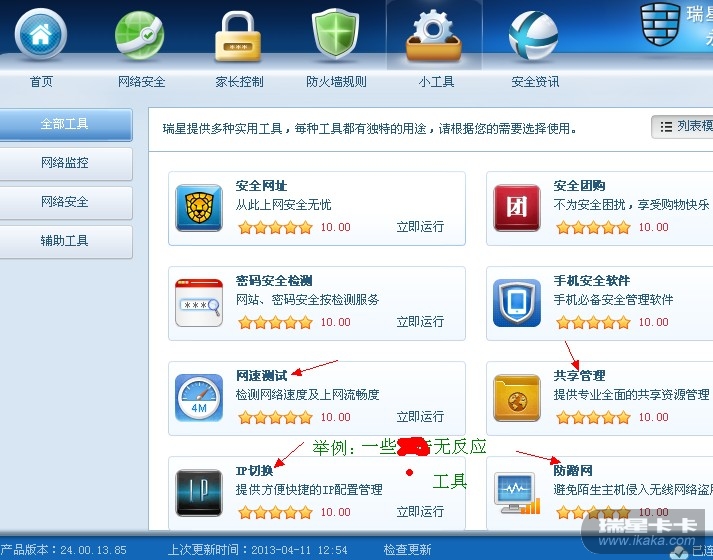This screenshot has height=560, width=713.
Task: Click the last update time 2013-04-11 12:54
Action: coord(300,550)
